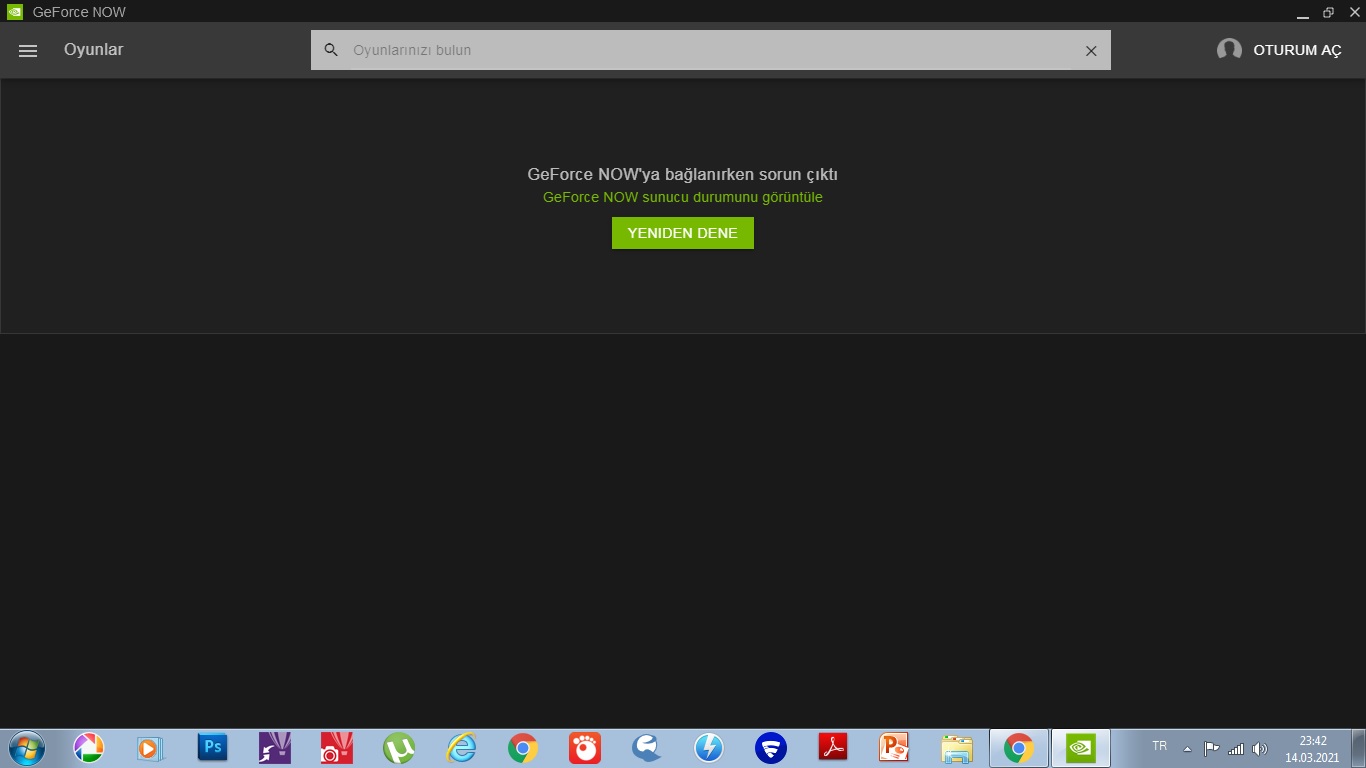This screenshot has height=768, width=1366.
Task: Restore down the GeForce NOW window
Action: [1328, 13]
